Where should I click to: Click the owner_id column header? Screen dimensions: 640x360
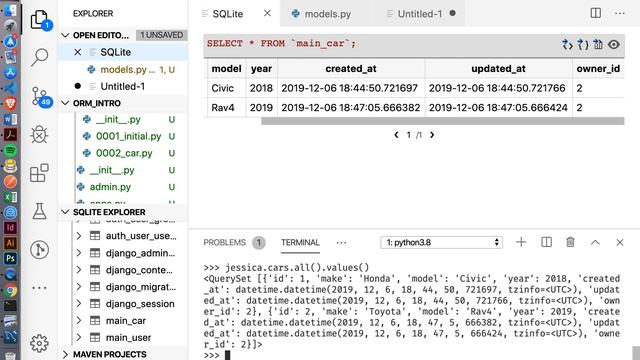coord(598,69)
